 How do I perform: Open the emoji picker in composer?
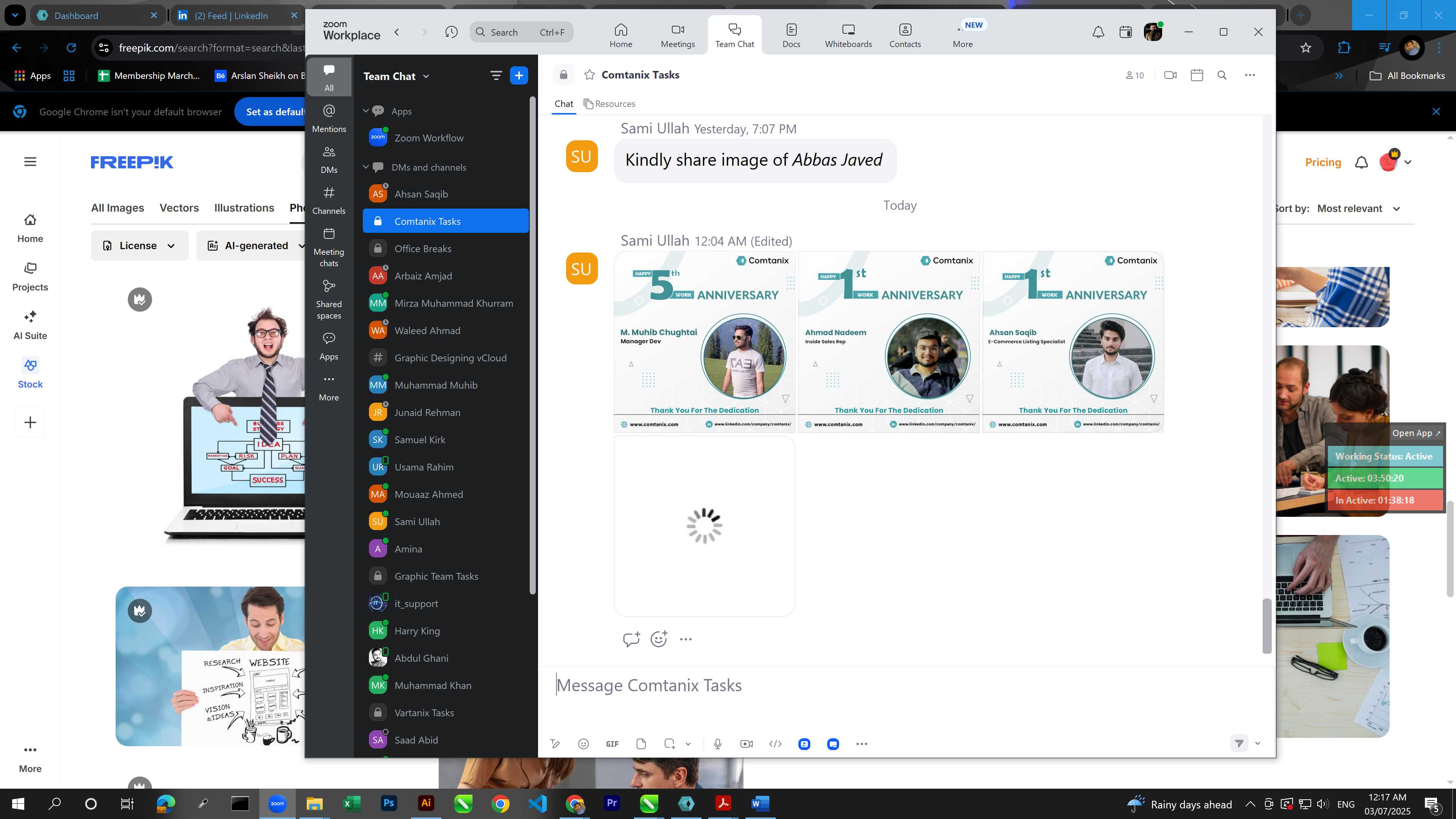583,744
